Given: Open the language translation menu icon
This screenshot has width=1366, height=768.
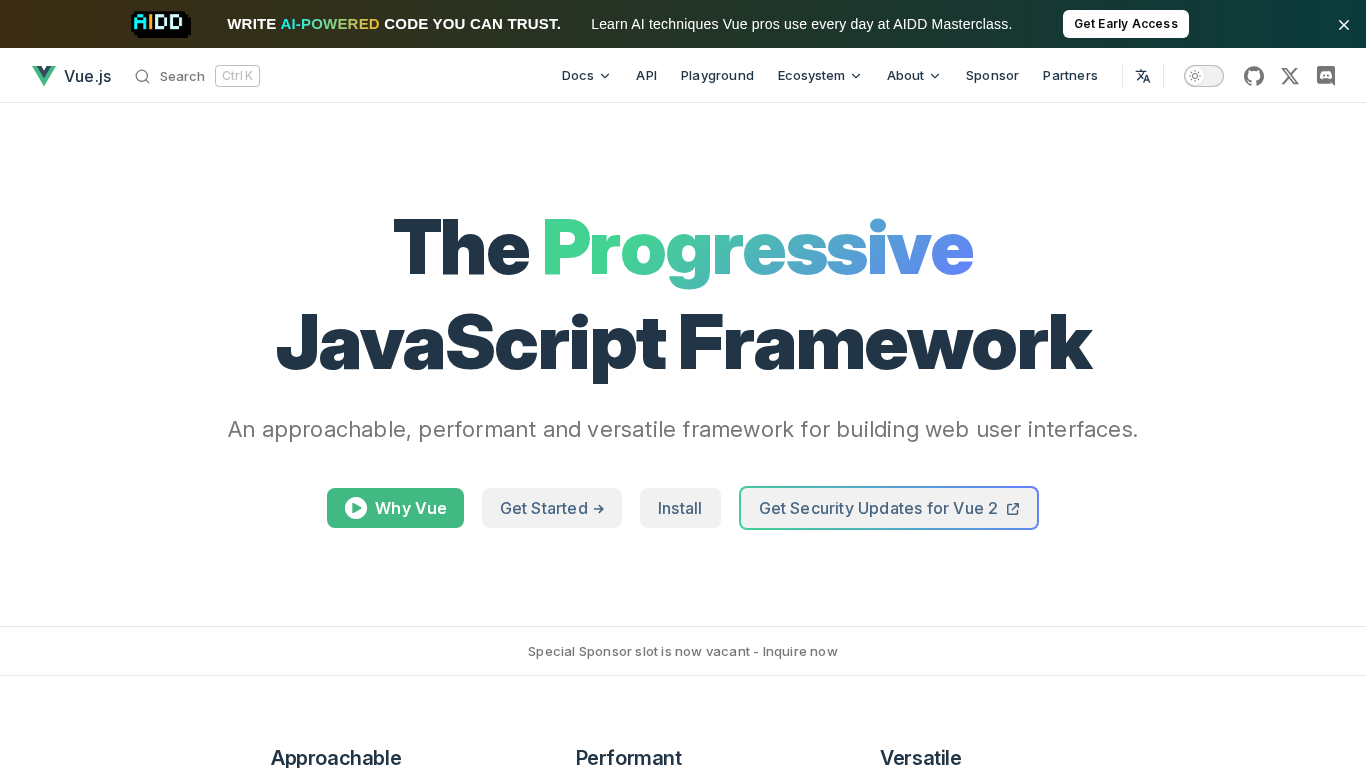Looking at the screenshot, I should click(1143, 76).
